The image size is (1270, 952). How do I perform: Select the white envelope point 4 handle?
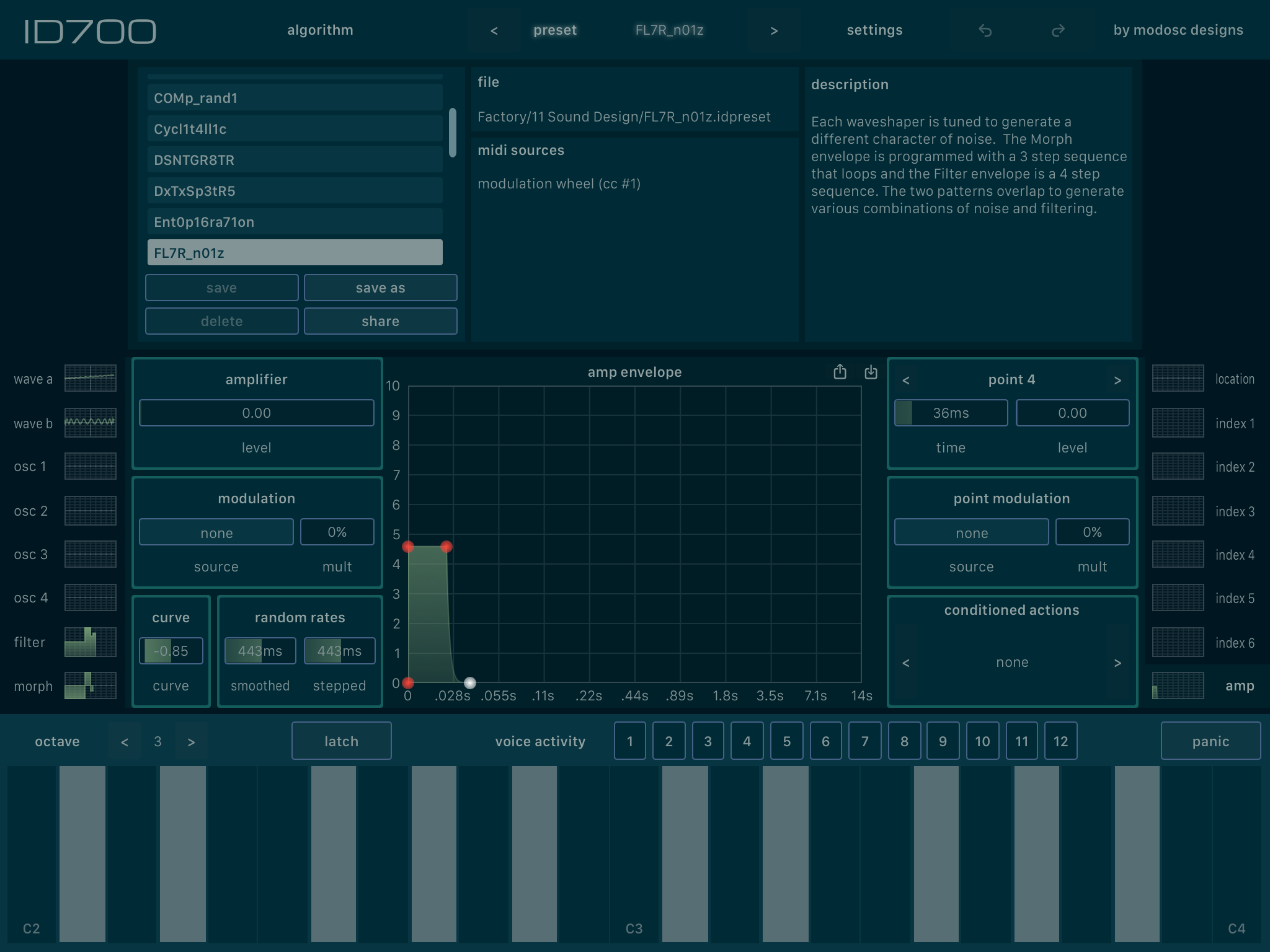[470, 683]
